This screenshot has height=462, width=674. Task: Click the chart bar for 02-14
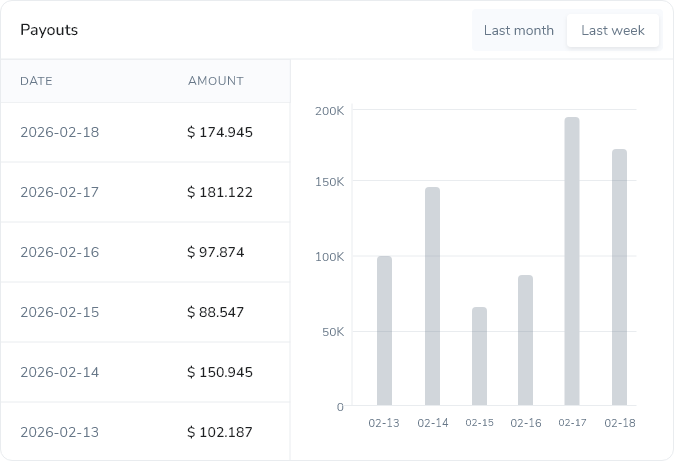click(432, 297)
